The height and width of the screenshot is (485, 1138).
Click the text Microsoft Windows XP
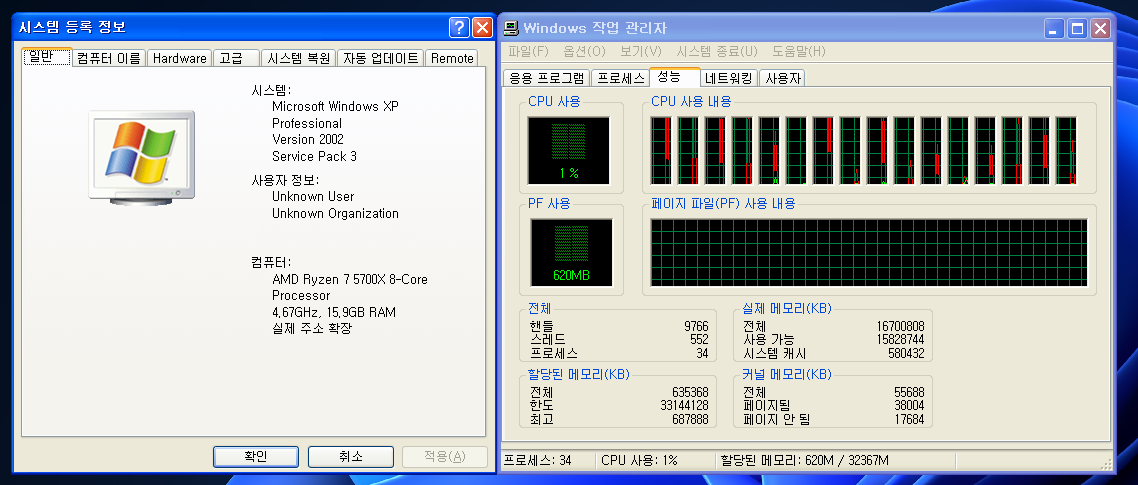pyautogui.click(x=335, y=107)
